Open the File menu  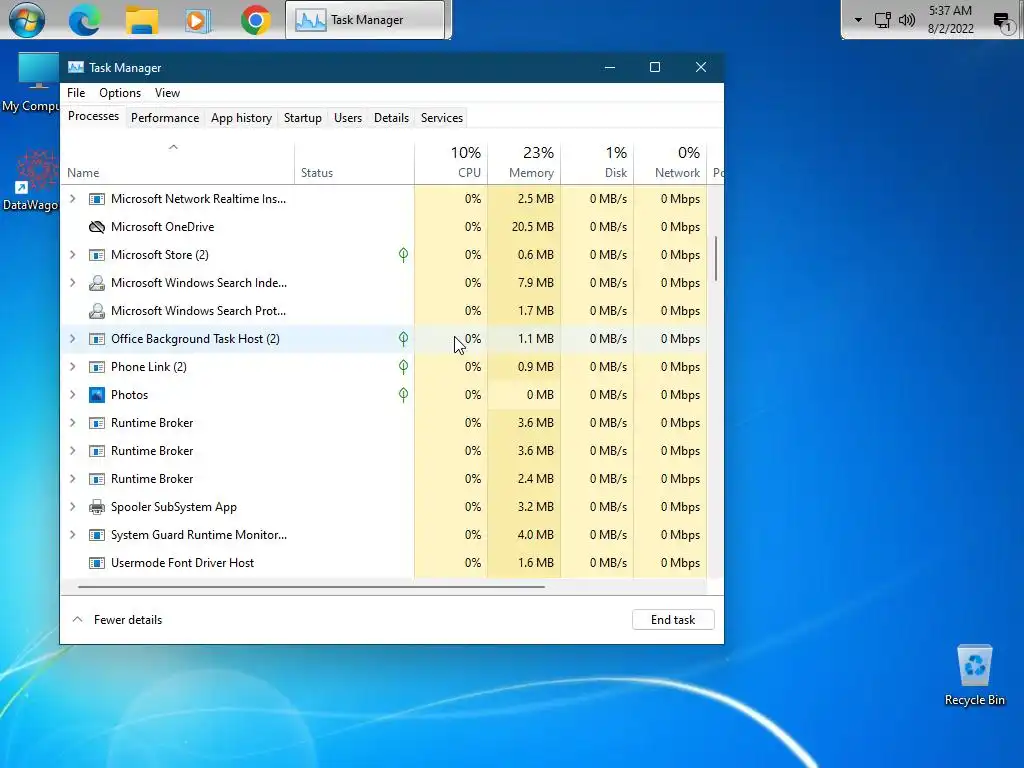point(76,93)
